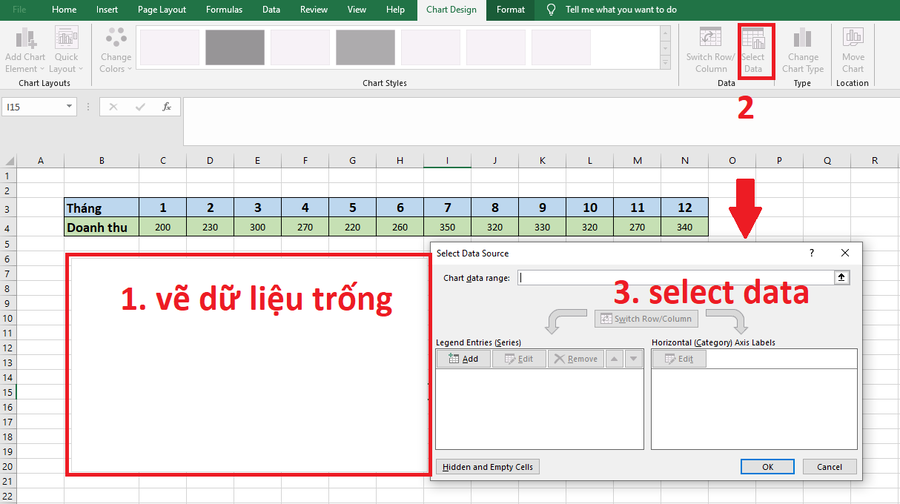Image resolution: width=900 pixels, height=504 pixels.
Task: Click the collapse-dialog range selector arrow
Action: pyautogui.click(x=841, y=278)
